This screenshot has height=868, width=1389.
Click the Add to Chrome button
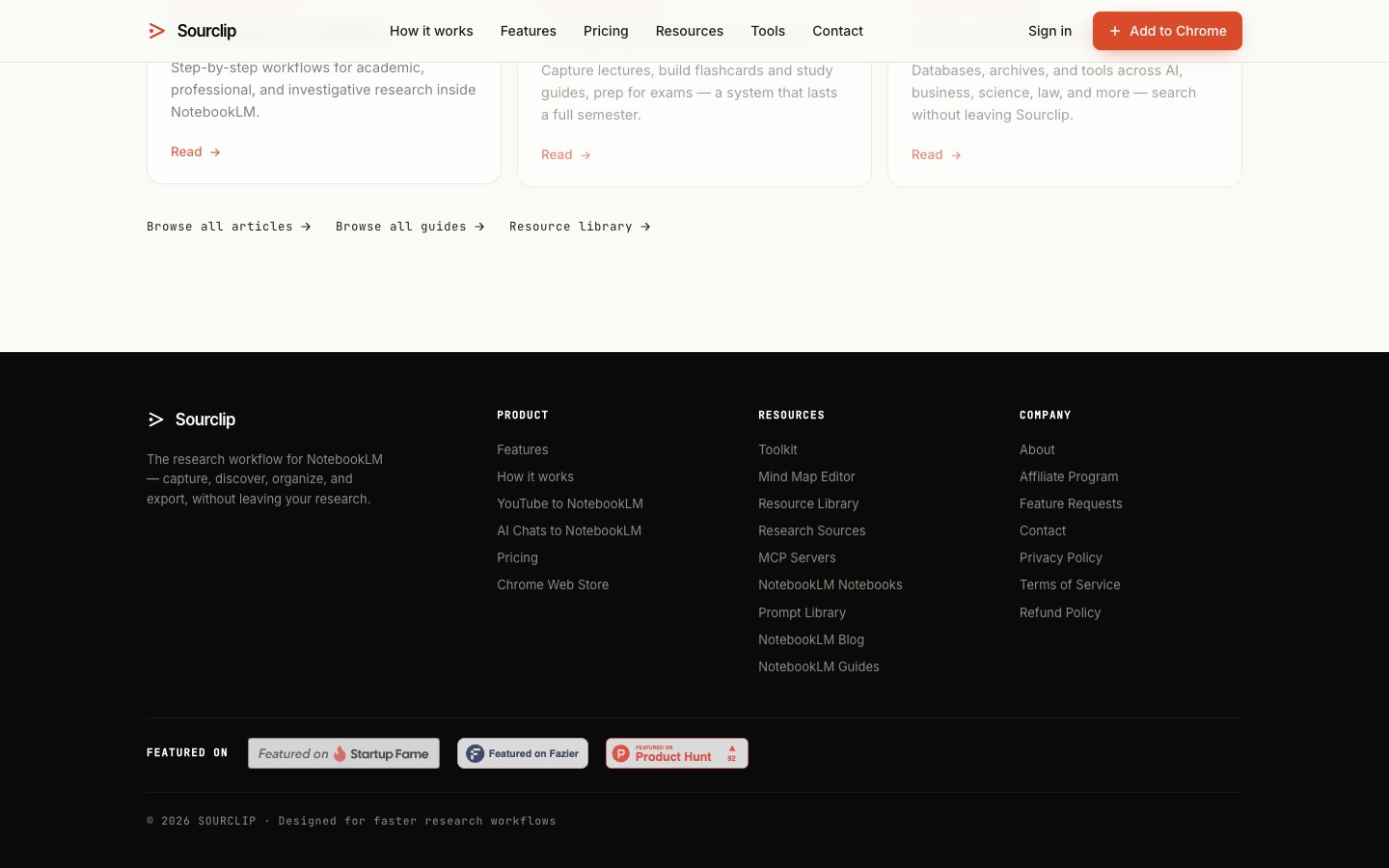point(1167,31)
